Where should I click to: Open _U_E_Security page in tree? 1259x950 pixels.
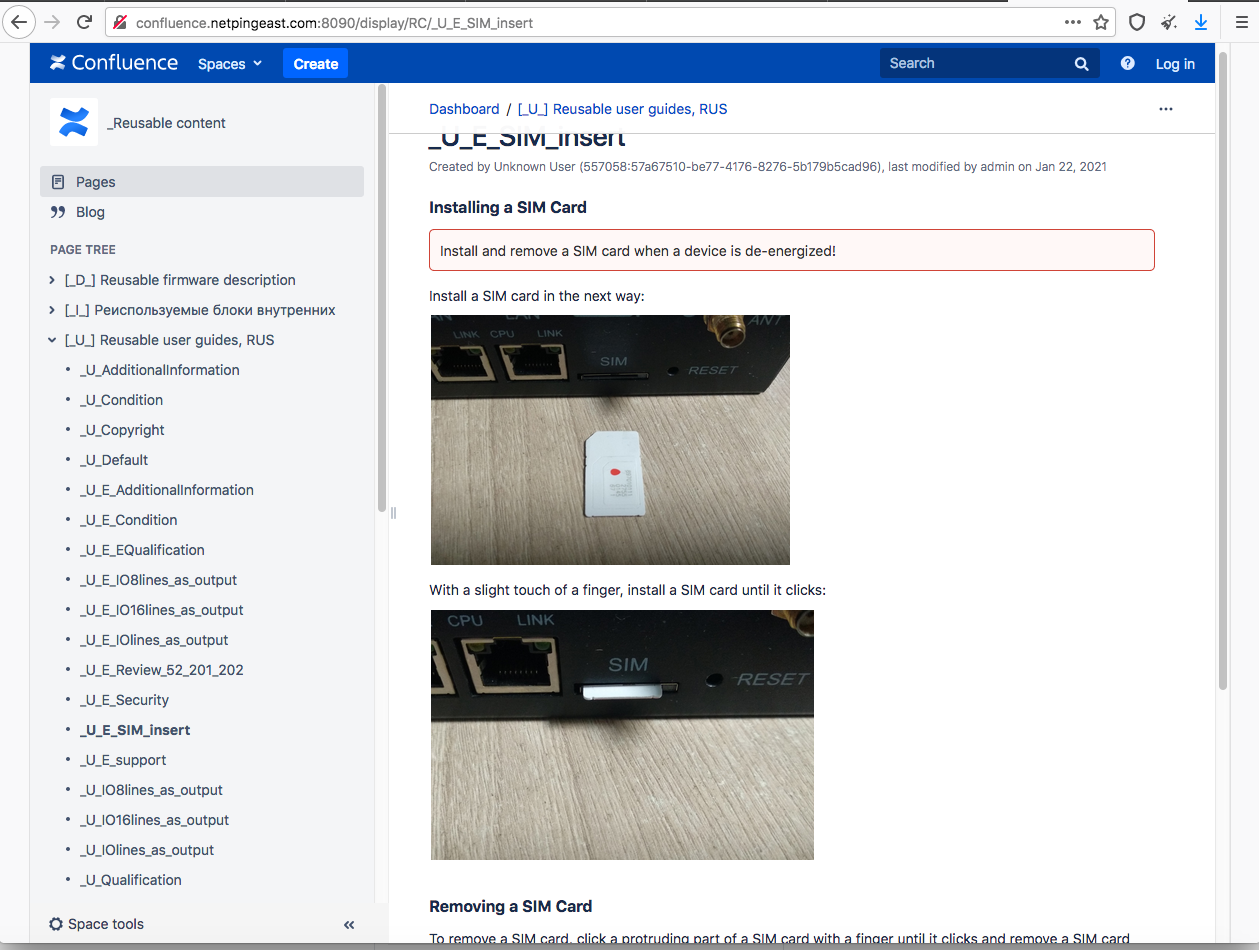[x=124, y=700]
